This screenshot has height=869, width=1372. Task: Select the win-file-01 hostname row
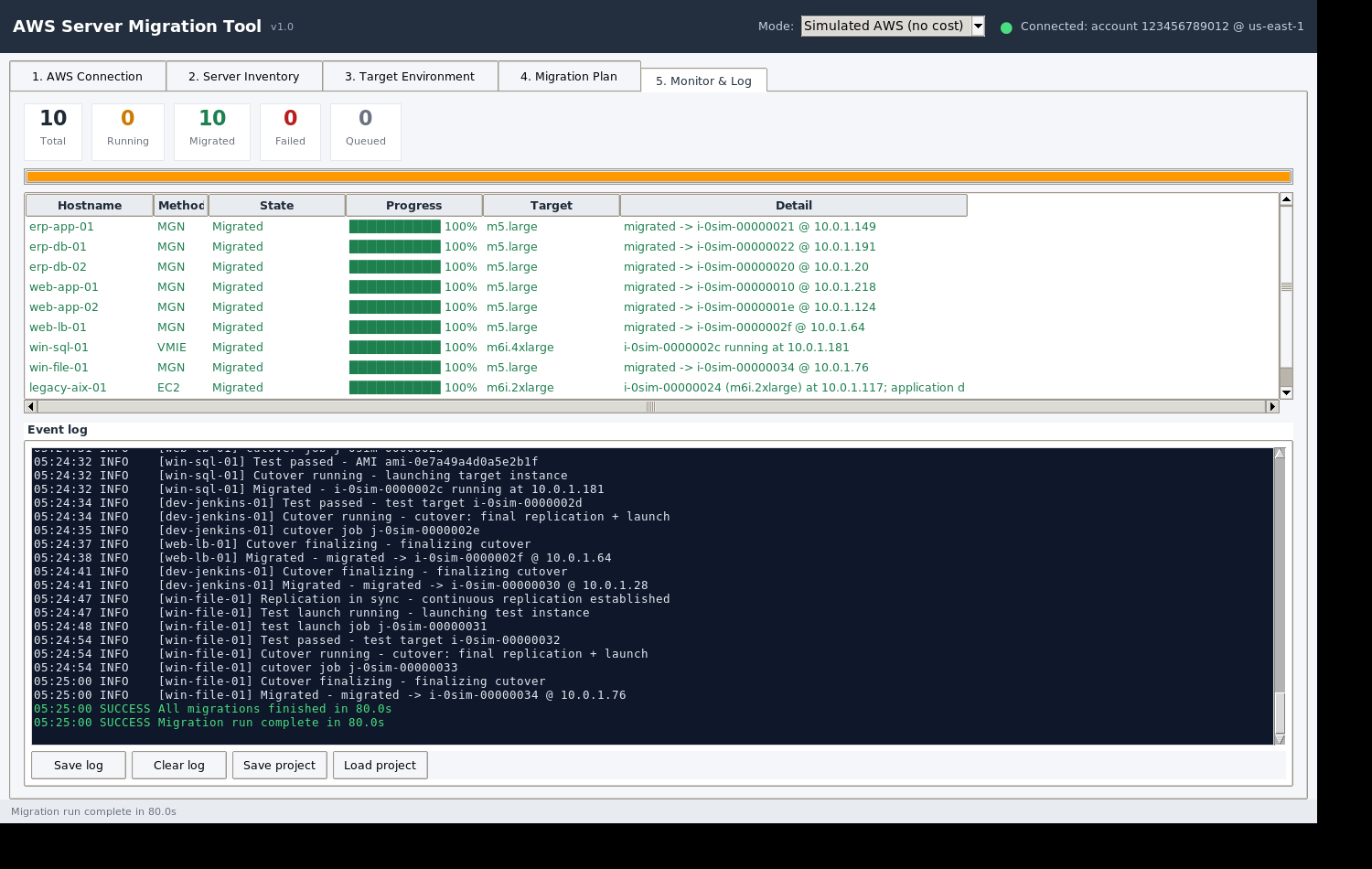click(x=59, y=368)
